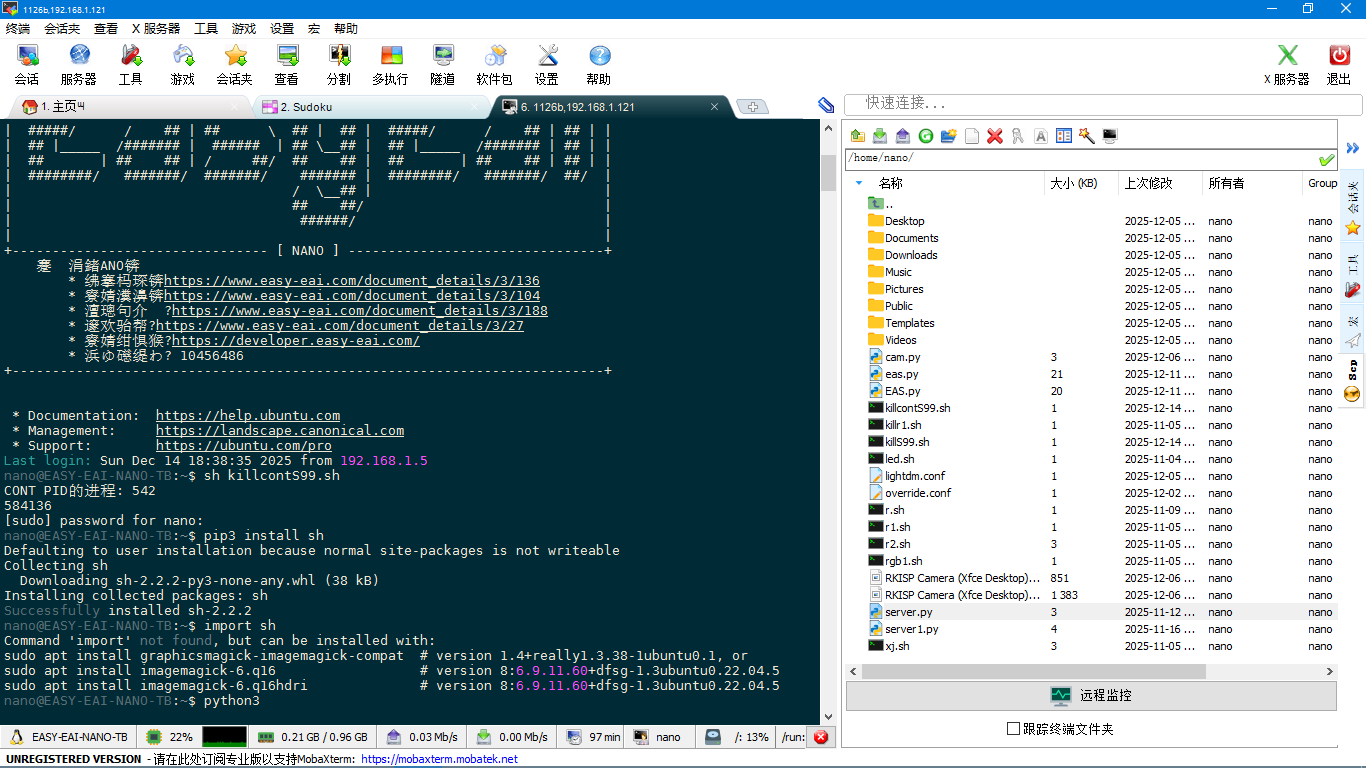Viewport: 1366px width, 768px height.
Task: Click the file list horizontal scrollbar
Action: pos(1033,672)
